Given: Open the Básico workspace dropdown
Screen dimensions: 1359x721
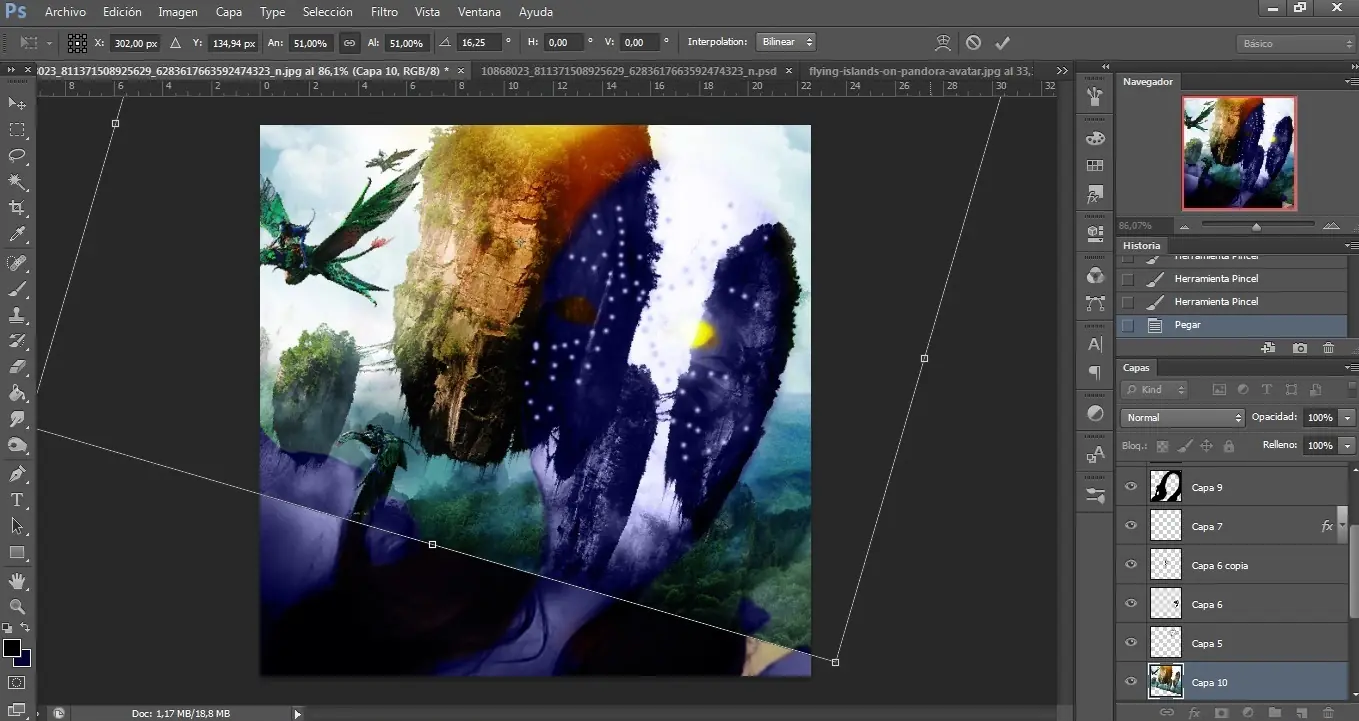Looking at the screenshot, I should [1295, 44].
